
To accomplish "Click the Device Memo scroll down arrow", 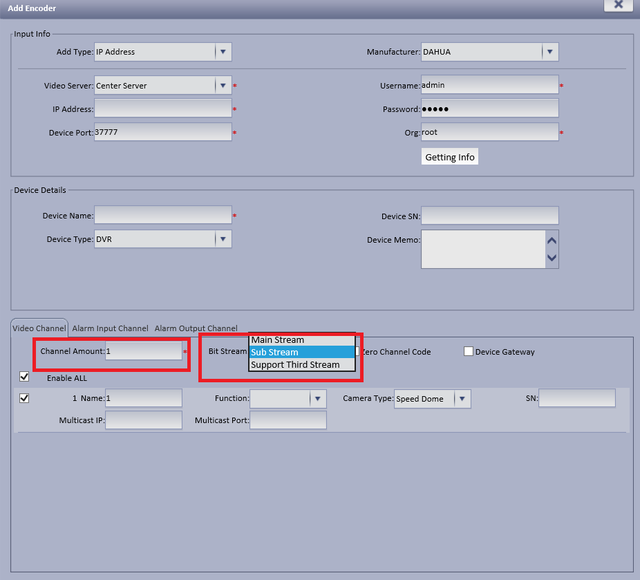I will (552, 258).
